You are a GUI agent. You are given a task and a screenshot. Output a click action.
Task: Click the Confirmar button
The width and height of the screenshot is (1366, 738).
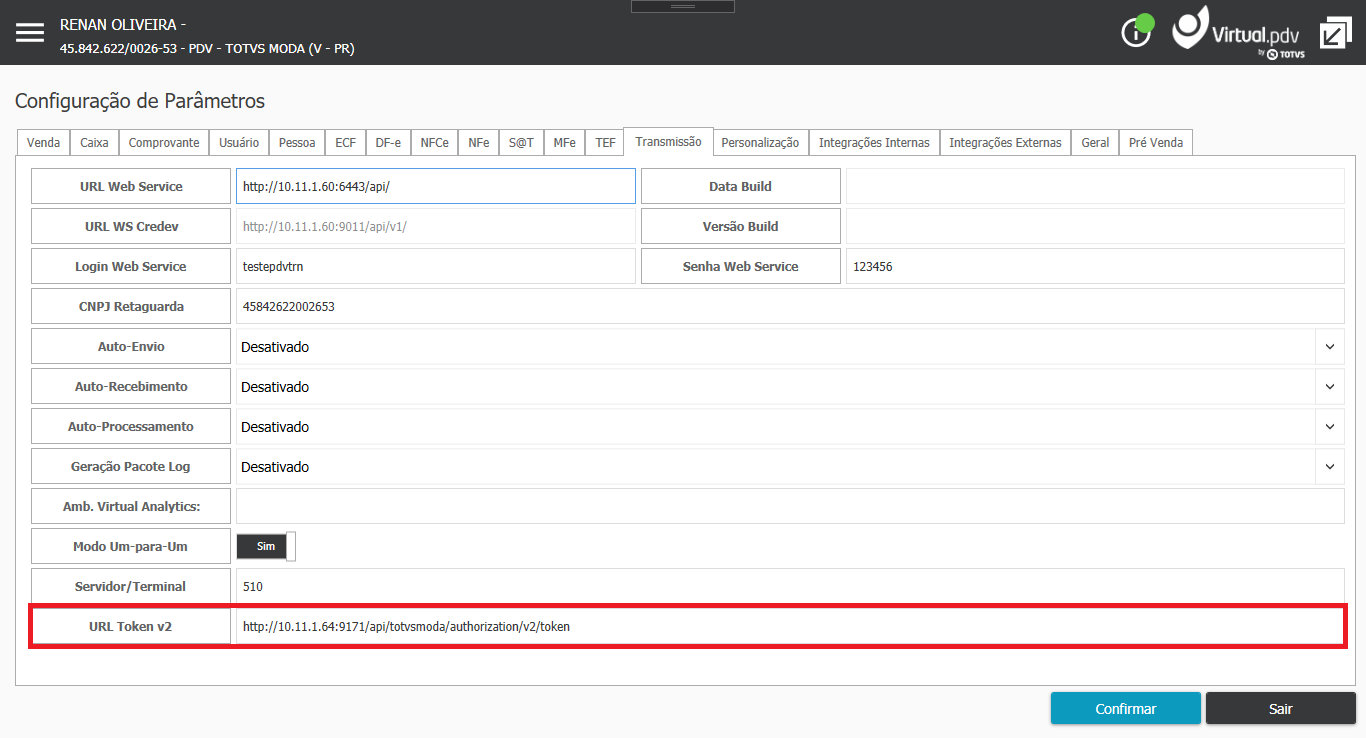point(1126,708)
